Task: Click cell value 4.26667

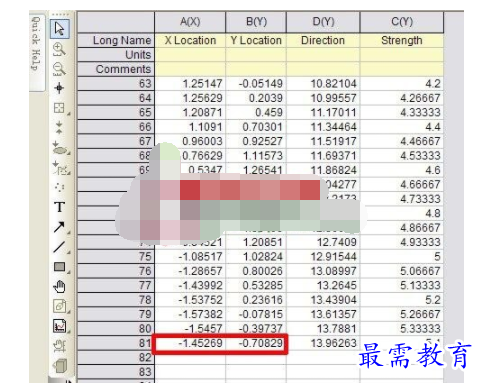Action: (x=420, y=98)
